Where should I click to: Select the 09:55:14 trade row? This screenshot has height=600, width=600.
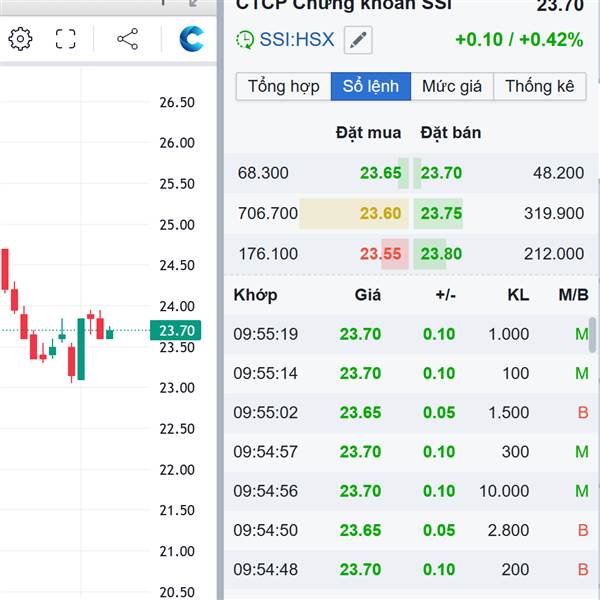[411, 373]
